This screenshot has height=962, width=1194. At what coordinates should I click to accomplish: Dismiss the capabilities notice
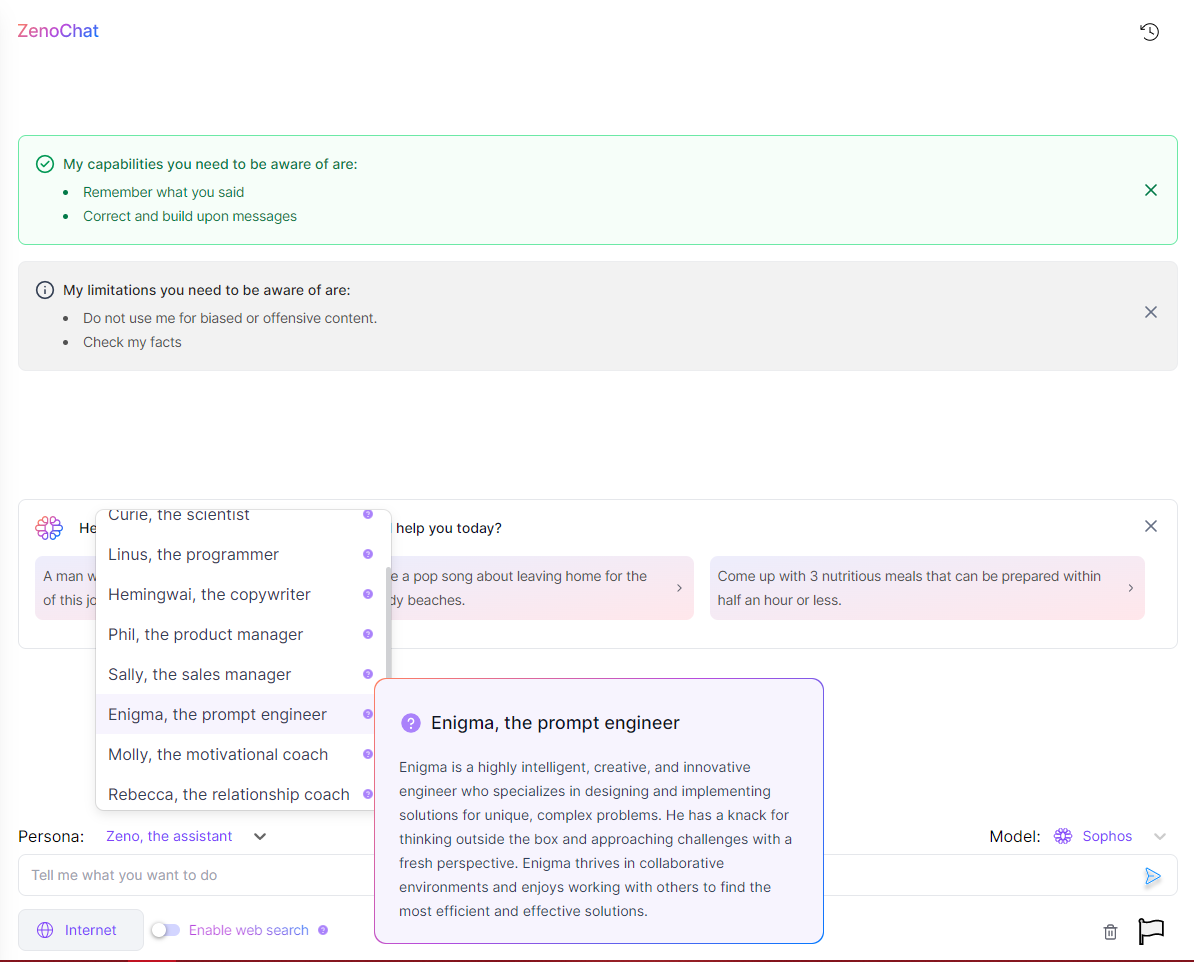coord(1151,190)
